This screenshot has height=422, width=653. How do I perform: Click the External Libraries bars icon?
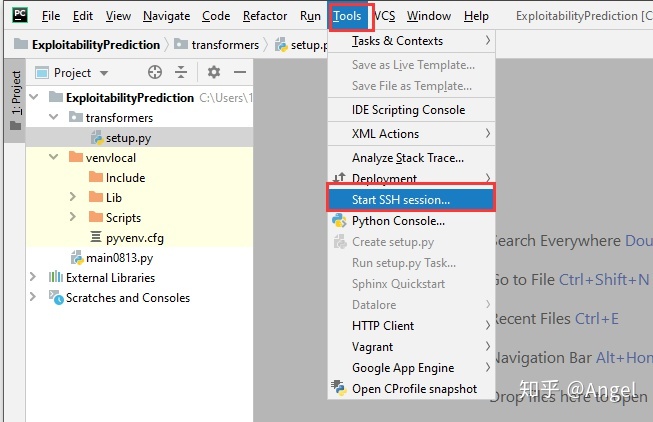[56, 277]
